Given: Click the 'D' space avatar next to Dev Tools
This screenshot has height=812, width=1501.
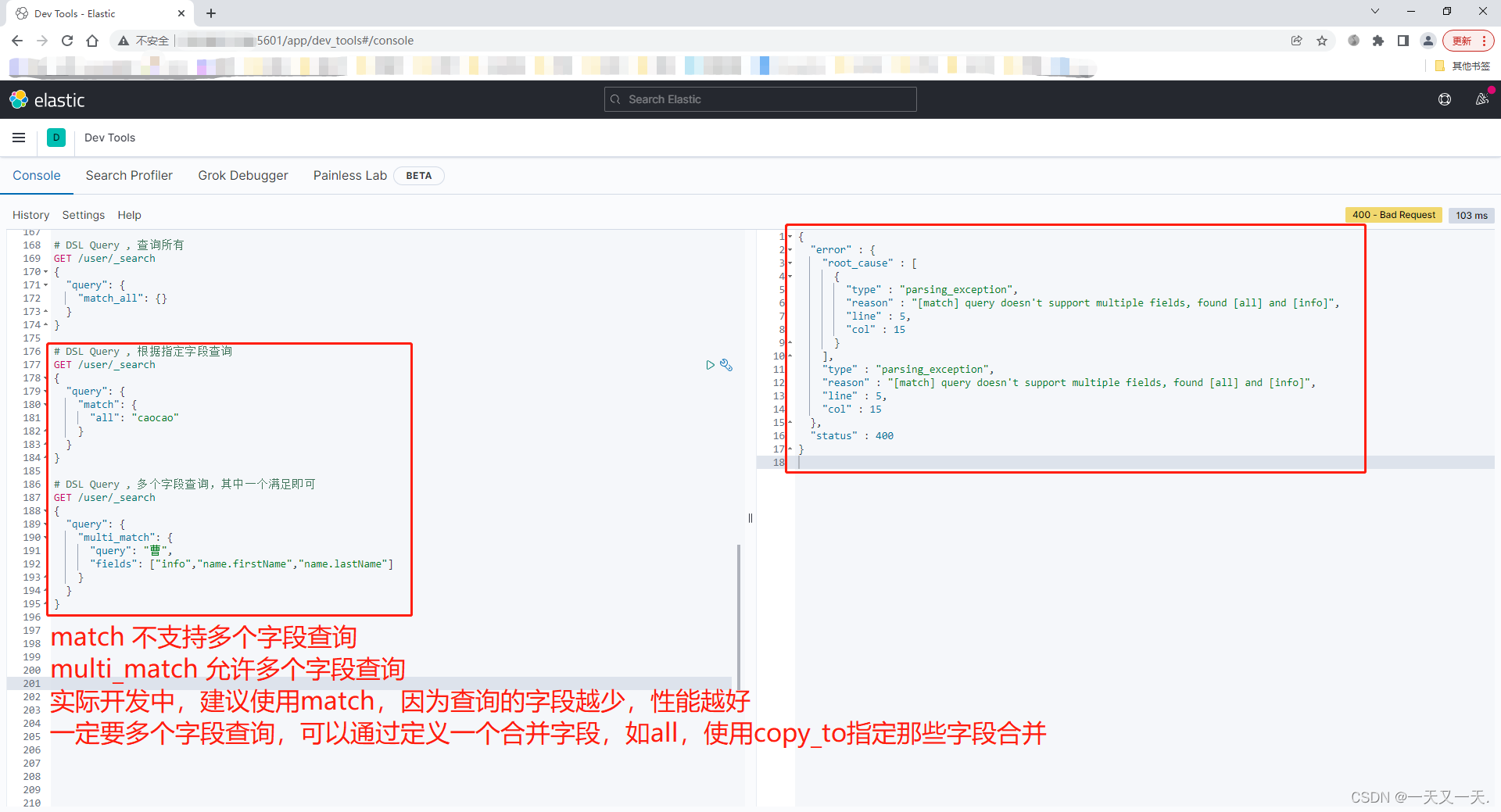Looking at the screenshot, I should tap(56, 138).
